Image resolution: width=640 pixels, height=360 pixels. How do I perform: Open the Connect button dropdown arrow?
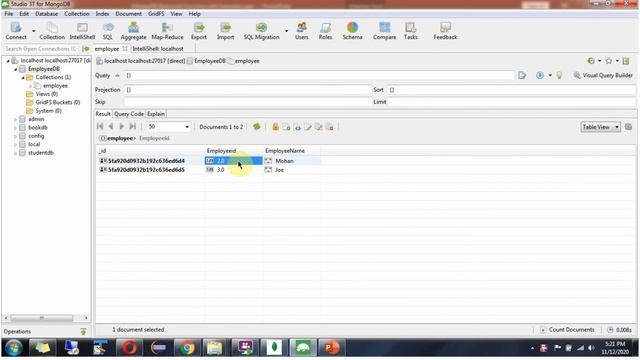tap(33, 31)
